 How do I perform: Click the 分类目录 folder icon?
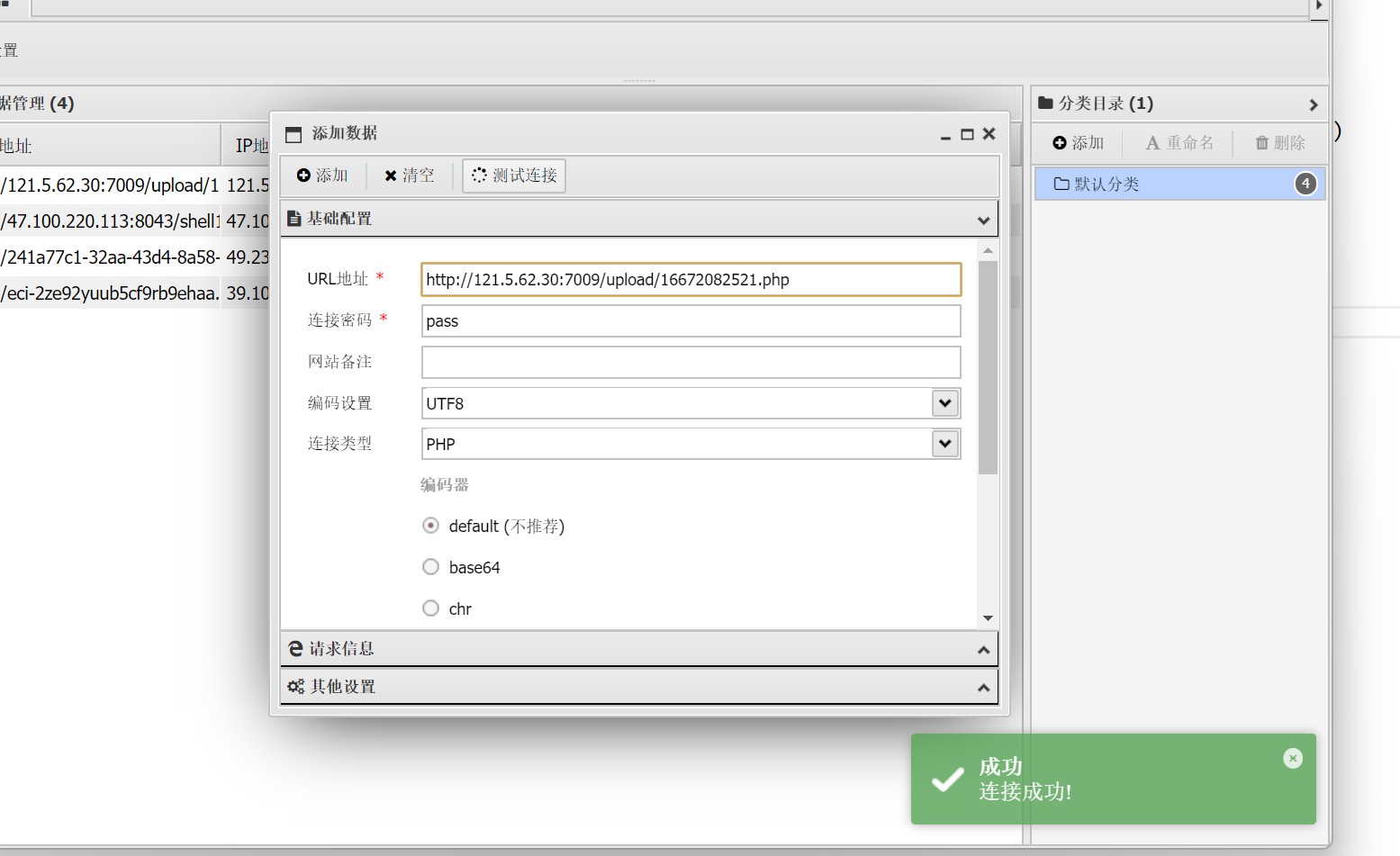pos(1045,103)
